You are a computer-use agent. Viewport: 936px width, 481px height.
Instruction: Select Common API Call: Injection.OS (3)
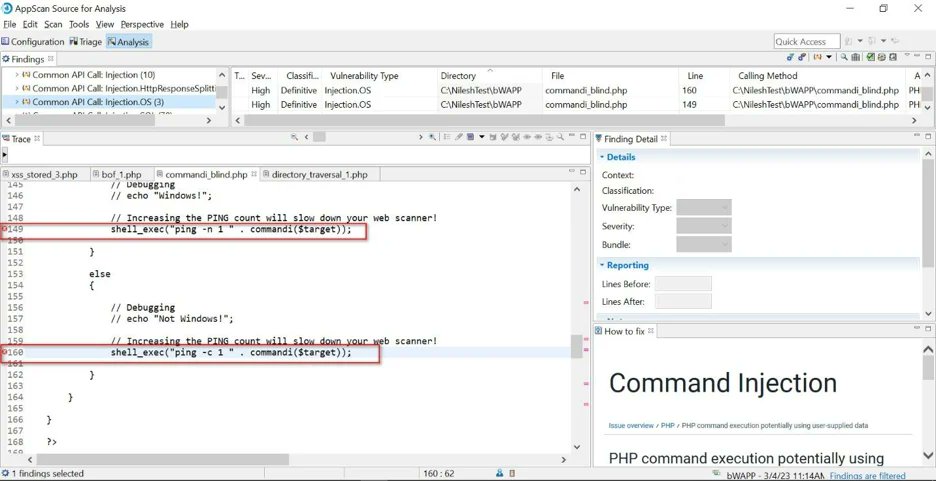98,102
